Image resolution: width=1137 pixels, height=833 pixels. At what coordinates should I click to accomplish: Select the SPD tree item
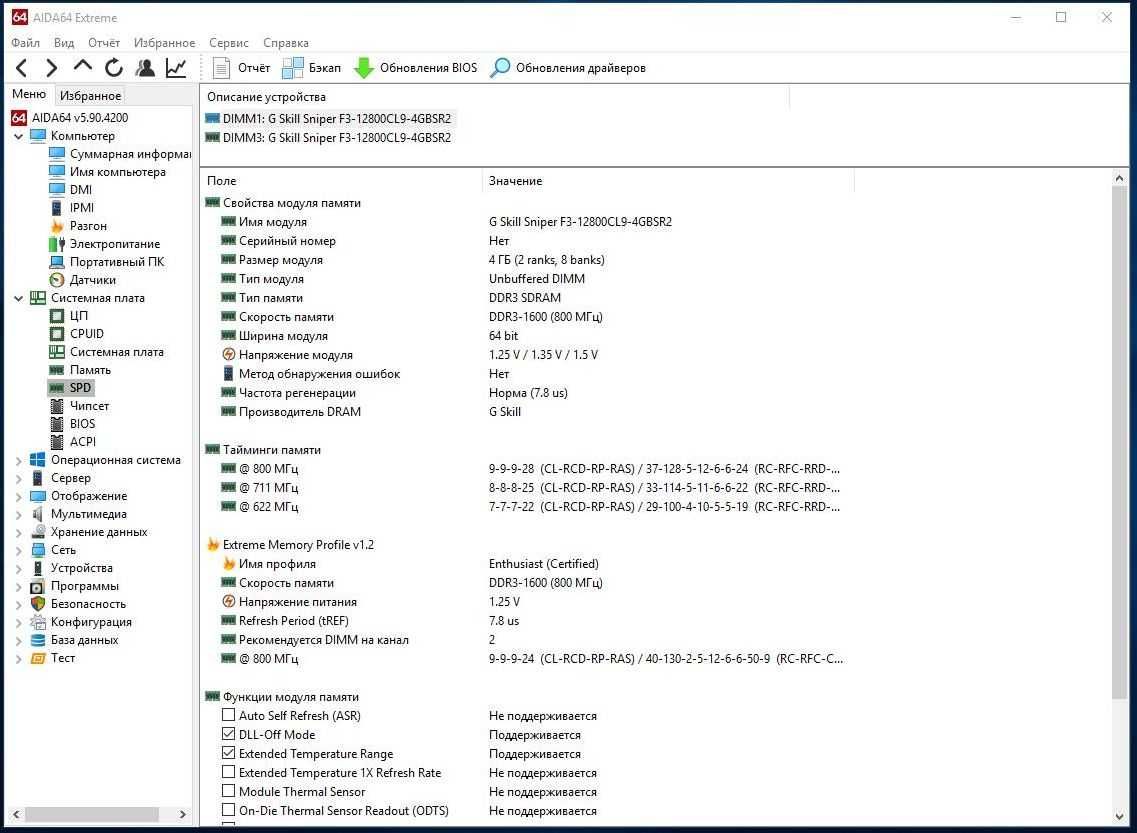[x=80, y=388]
